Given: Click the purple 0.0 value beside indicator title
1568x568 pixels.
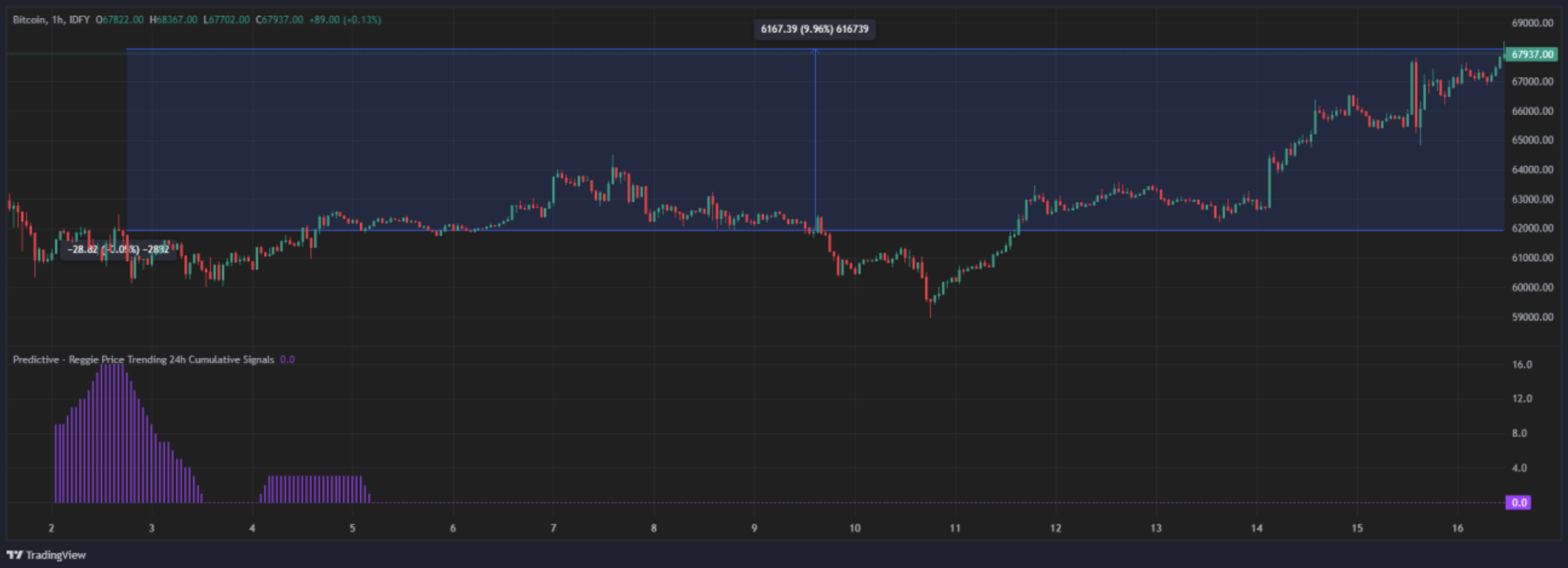Looking at the screenshot, I should [287, 360].
